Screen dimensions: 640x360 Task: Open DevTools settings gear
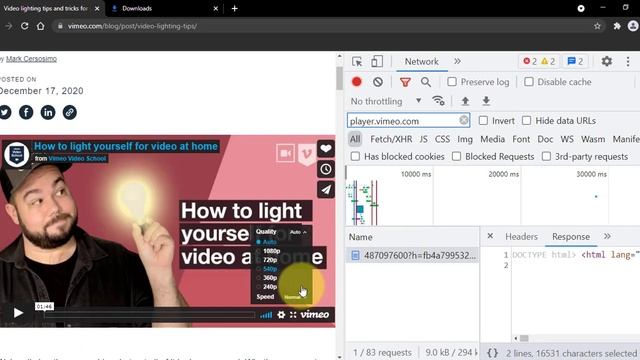pos(607,62)
